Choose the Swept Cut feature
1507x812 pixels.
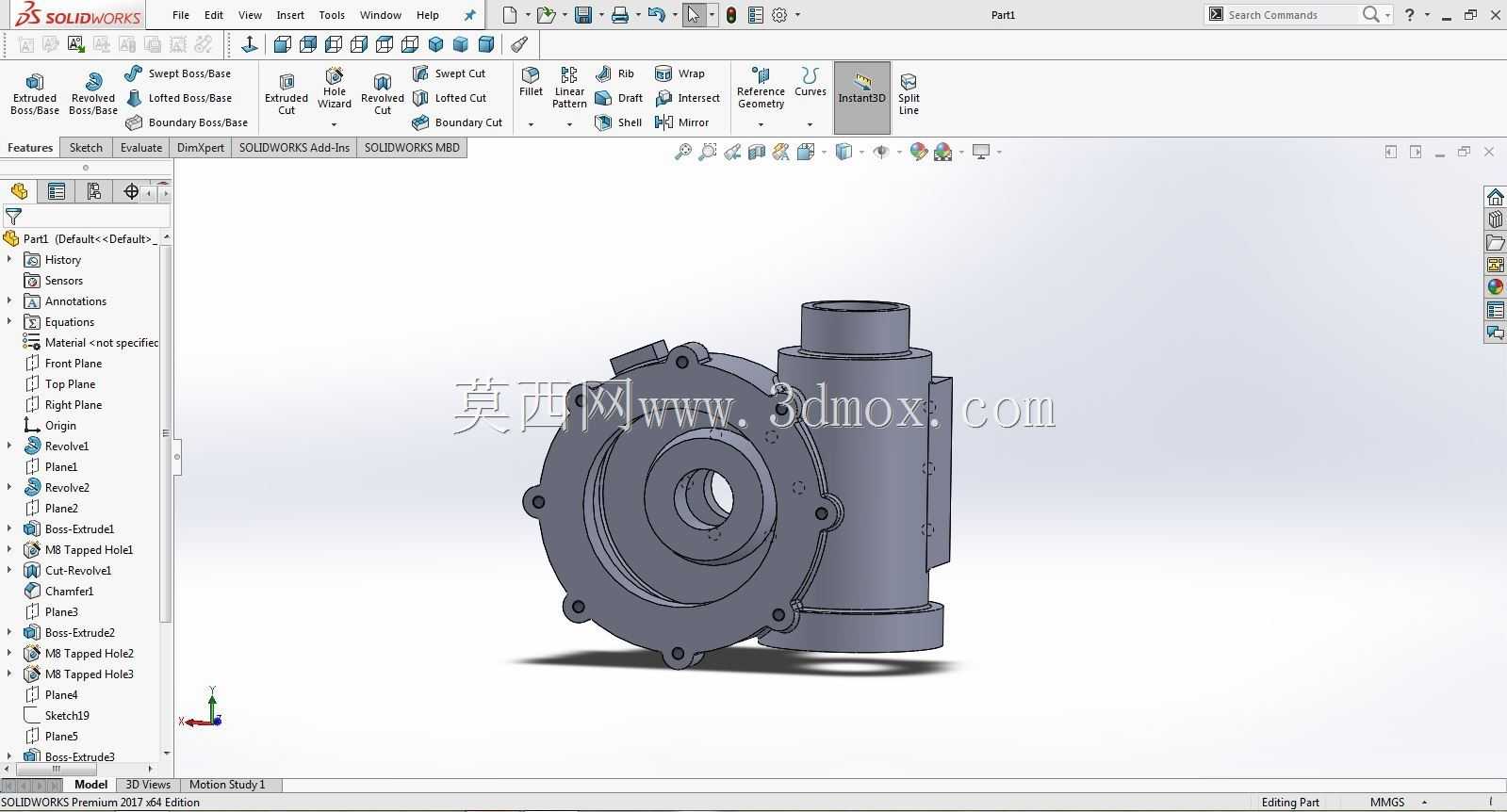[x=449, y=73]
